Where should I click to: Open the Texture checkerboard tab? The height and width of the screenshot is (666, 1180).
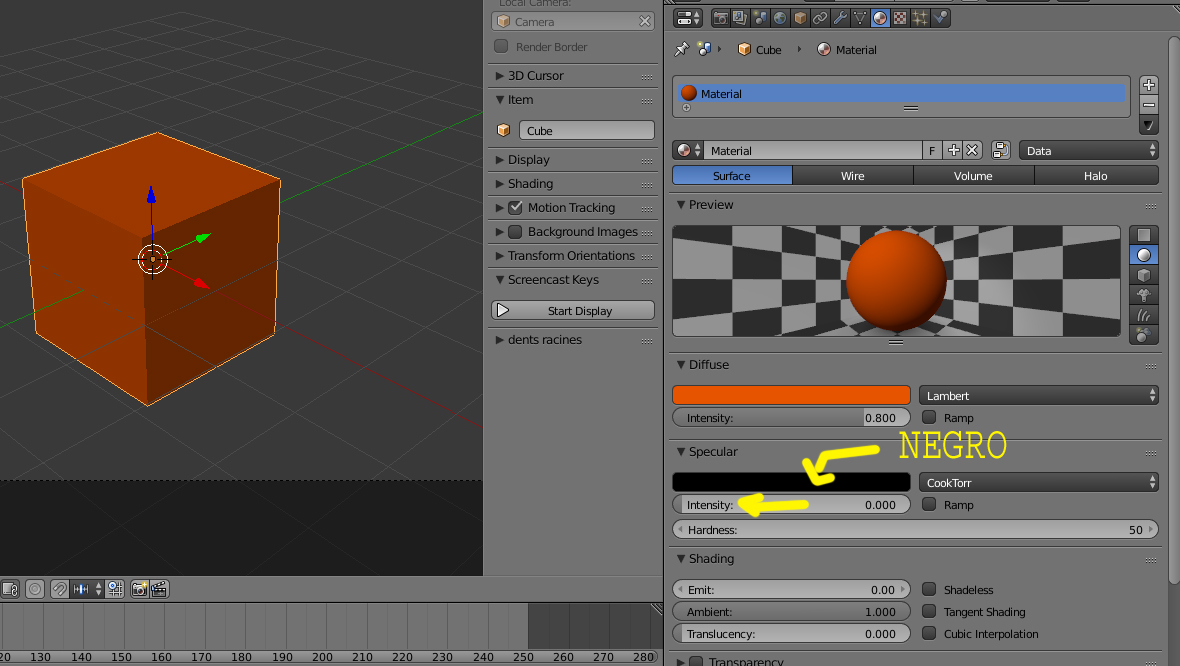(900, 18)
